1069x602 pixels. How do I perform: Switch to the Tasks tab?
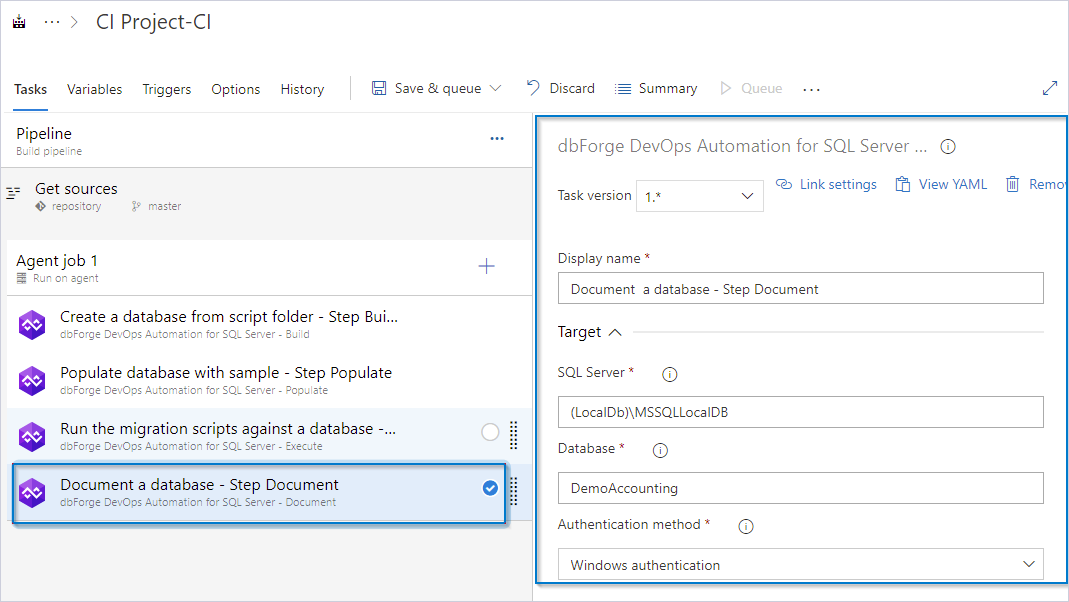coord(31,89)
